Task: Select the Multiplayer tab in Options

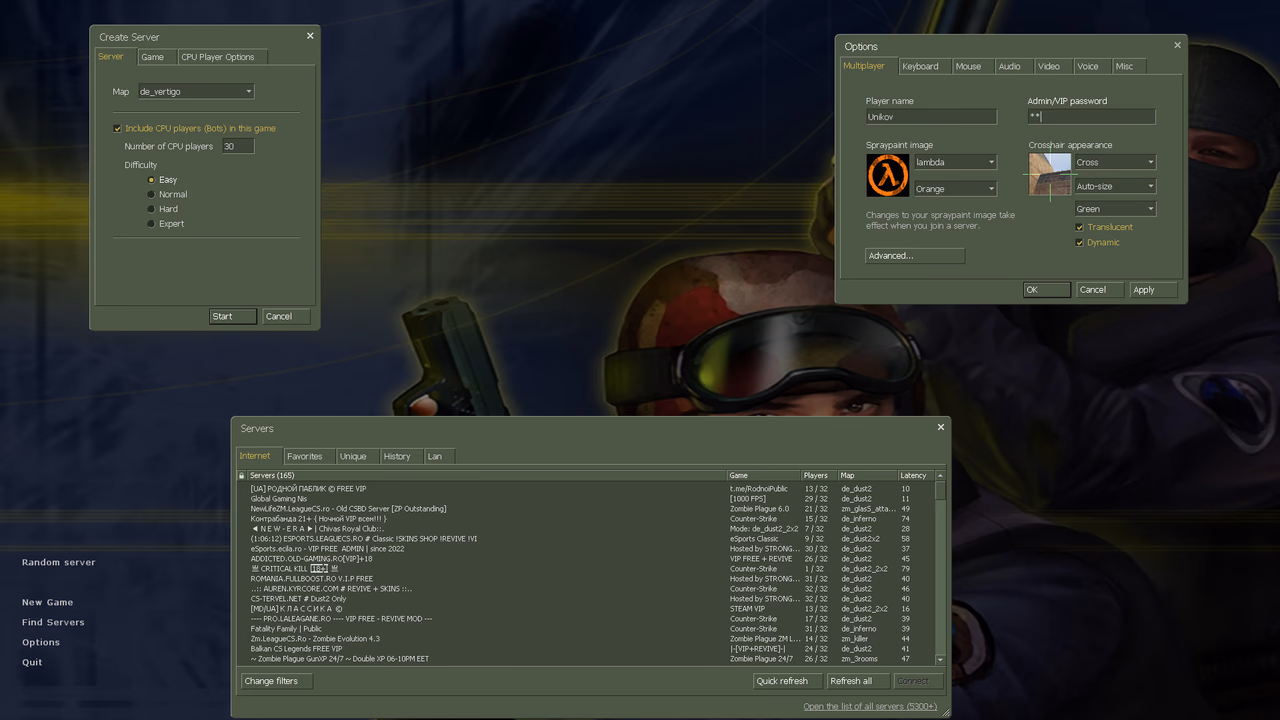Action: pos(868,66)
